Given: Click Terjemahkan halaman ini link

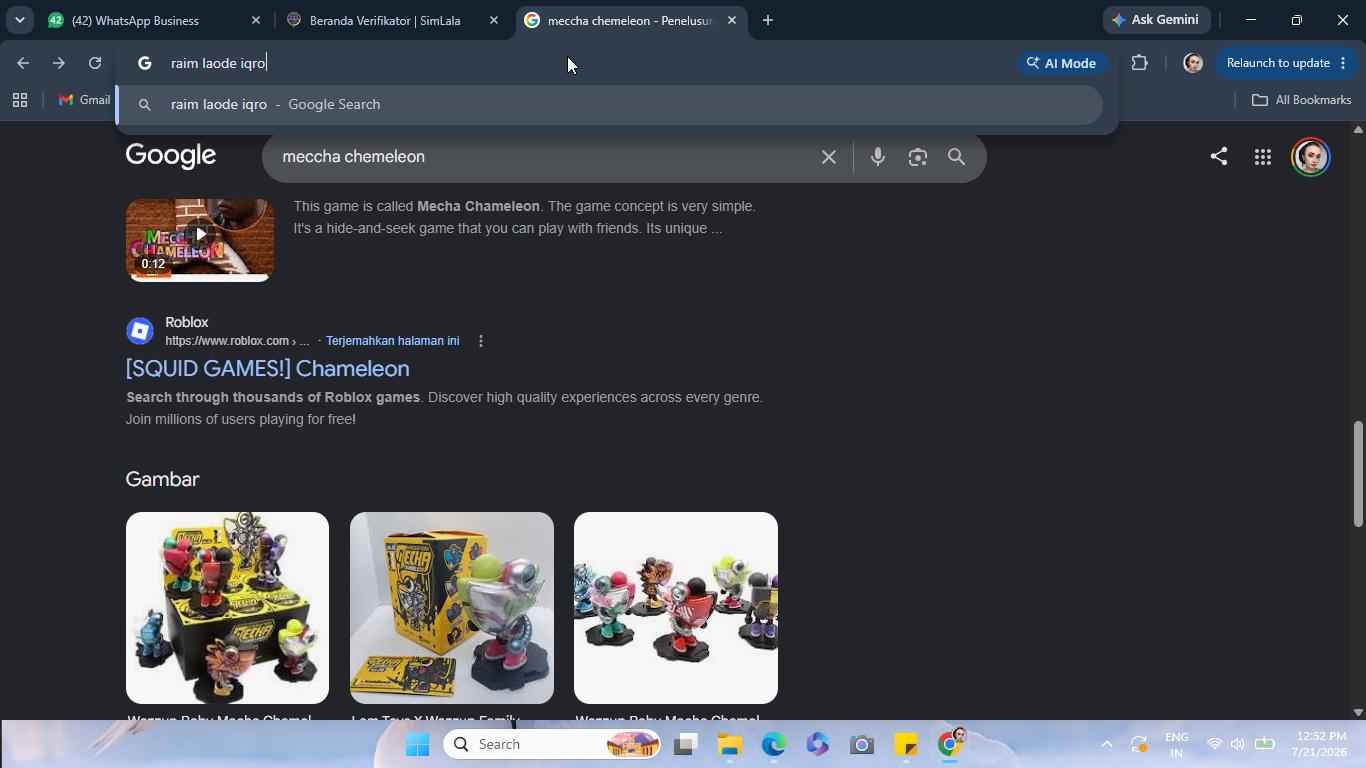Looking at the screenshot, I should pos(392,341).
